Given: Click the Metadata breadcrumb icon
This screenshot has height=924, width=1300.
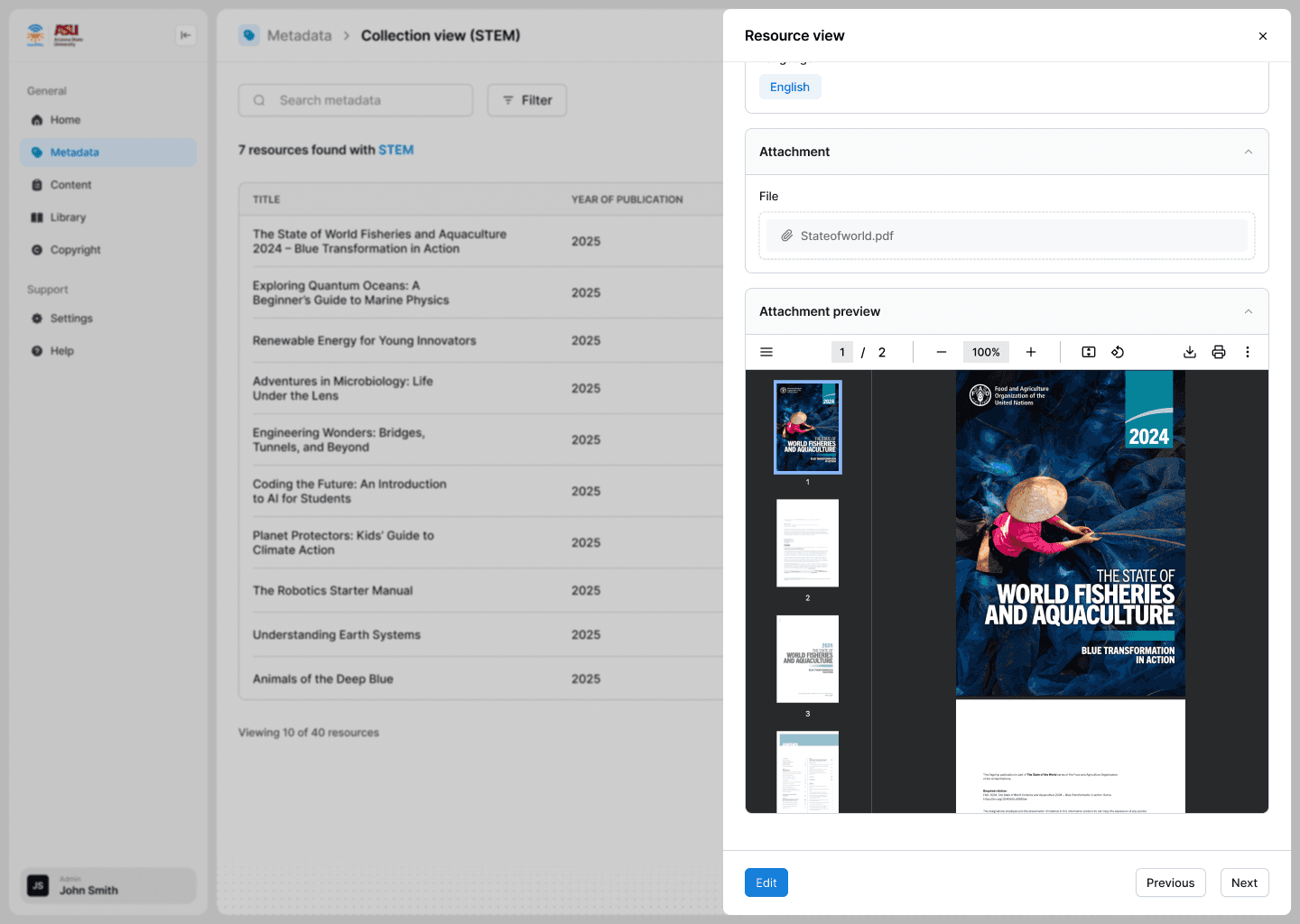Looking at the screenshot, I should pyautogui.click(x=249, y=35).
